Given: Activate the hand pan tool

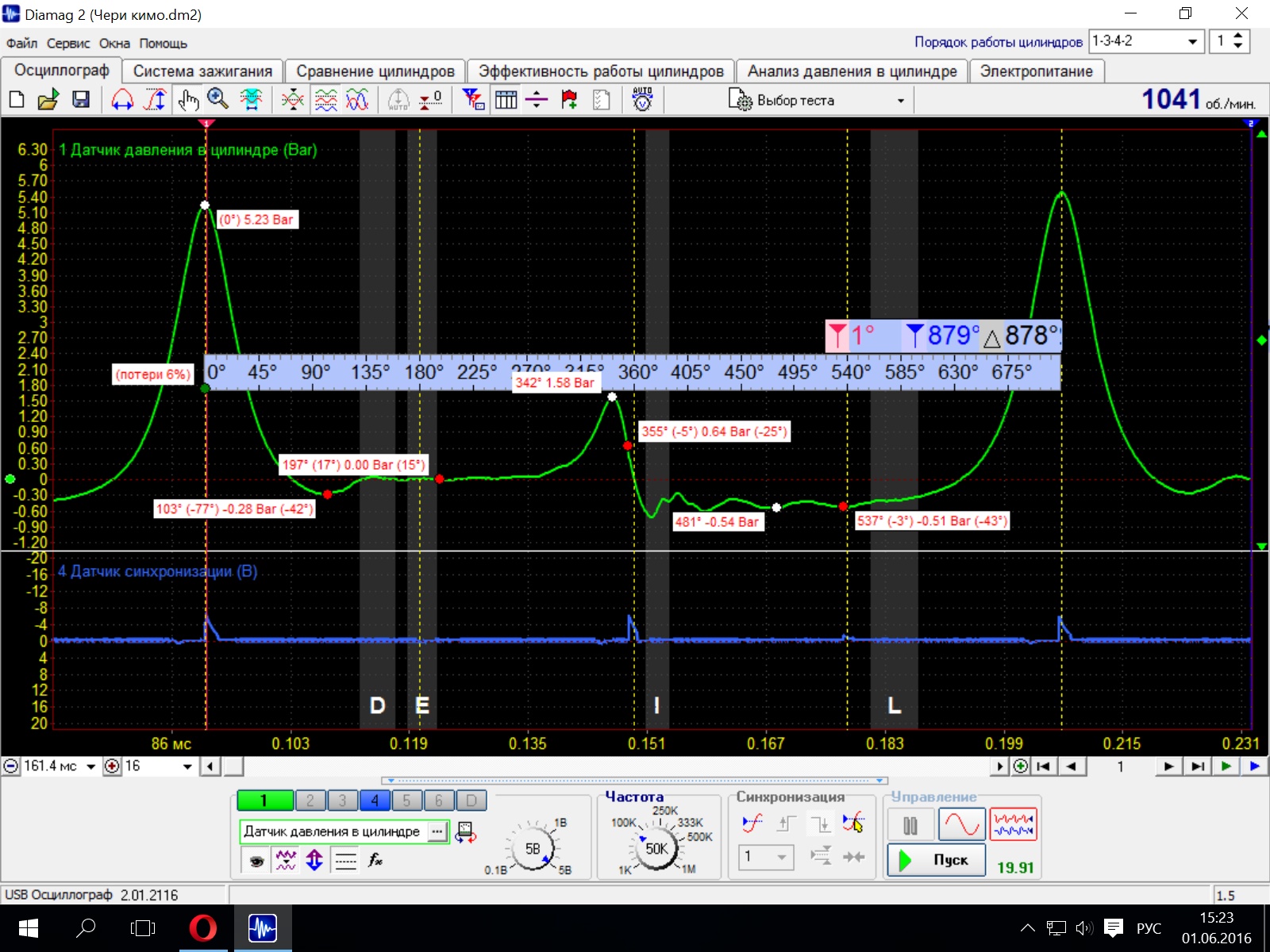Looking at the screenshot, I should point(188,100).
